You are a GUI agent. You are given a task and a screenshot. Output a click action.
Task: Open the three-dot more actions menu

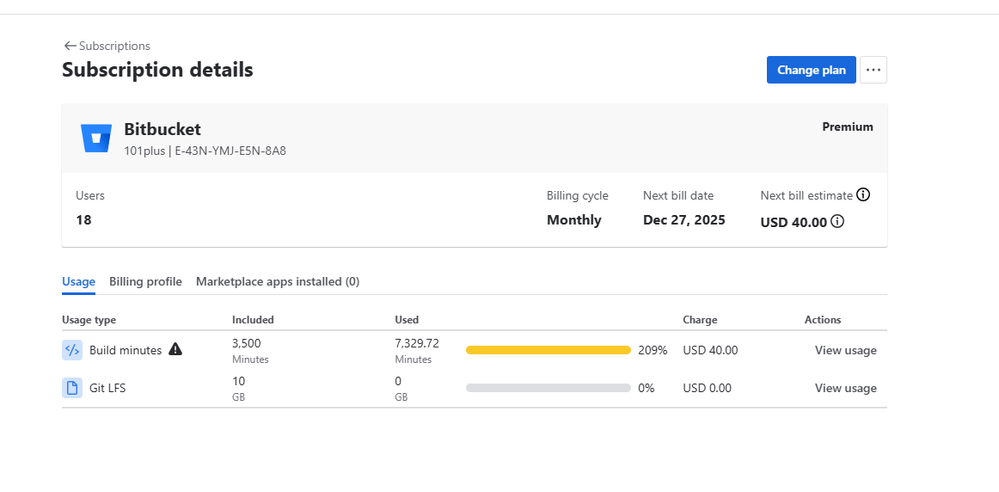click(x=873, y=70)
